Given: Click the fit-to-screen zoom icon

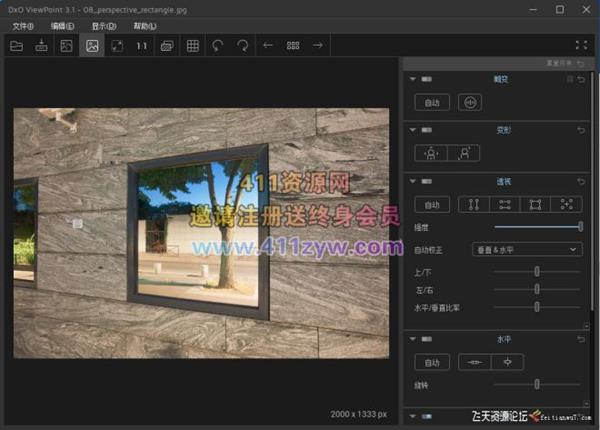Looking at the screenshot, I should pyautogui.click(x=117, y=46).
